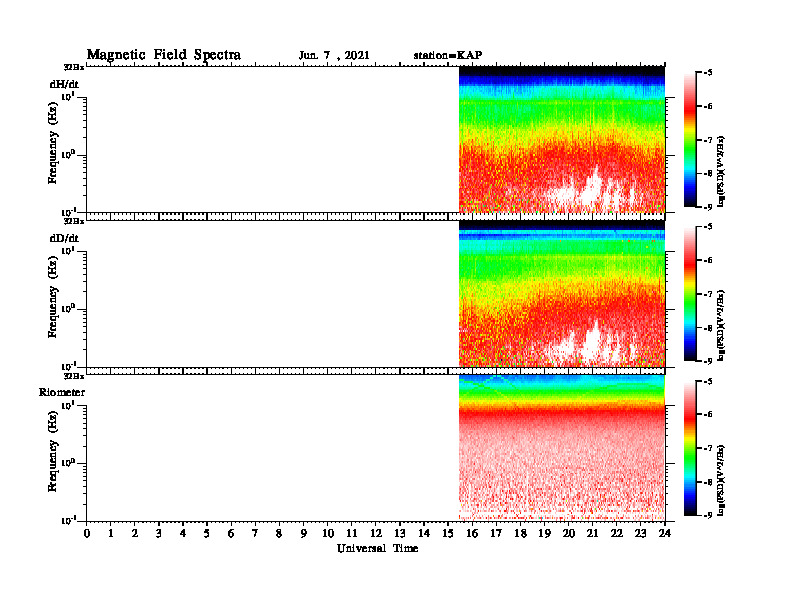Click "Frequency (Hz)" label of Riometer panel
The image size is (792, 612).
click(x=53, y=451)
